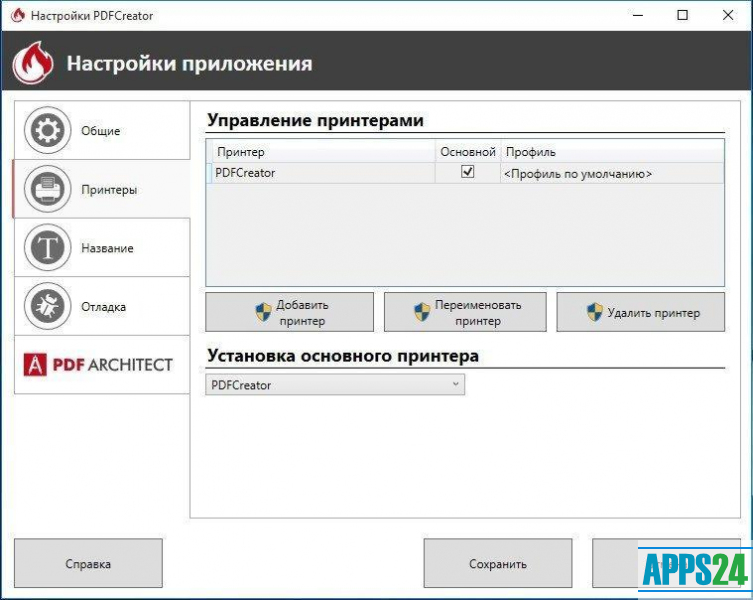Click the shield icon on Удалить принтер
Image resolution: width=753 pixels, height=600 pixels.
coord(595,312)
